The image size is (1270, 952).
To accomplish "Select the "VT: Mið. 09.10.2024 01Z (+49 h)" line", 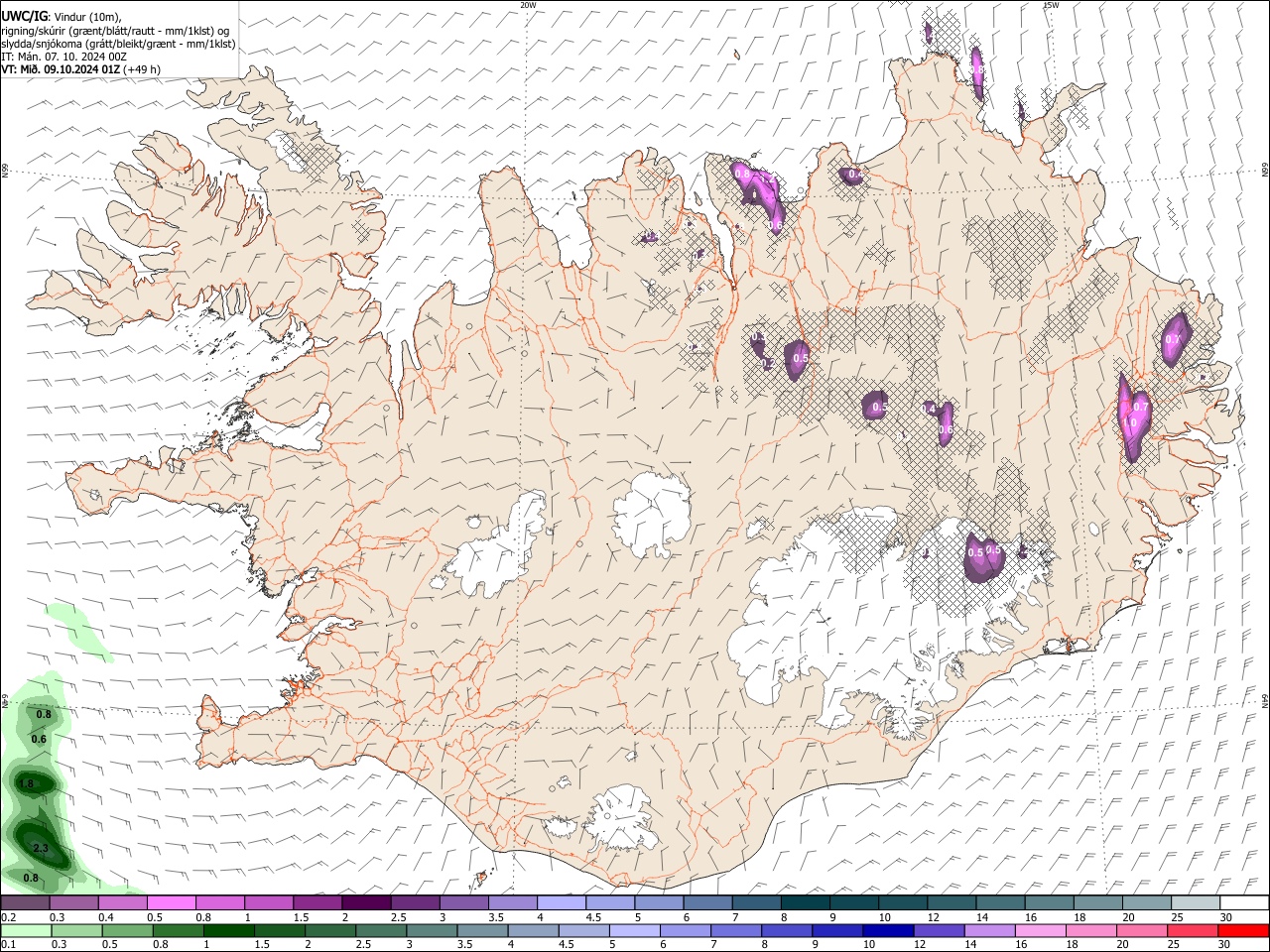I will click(81, 69).
